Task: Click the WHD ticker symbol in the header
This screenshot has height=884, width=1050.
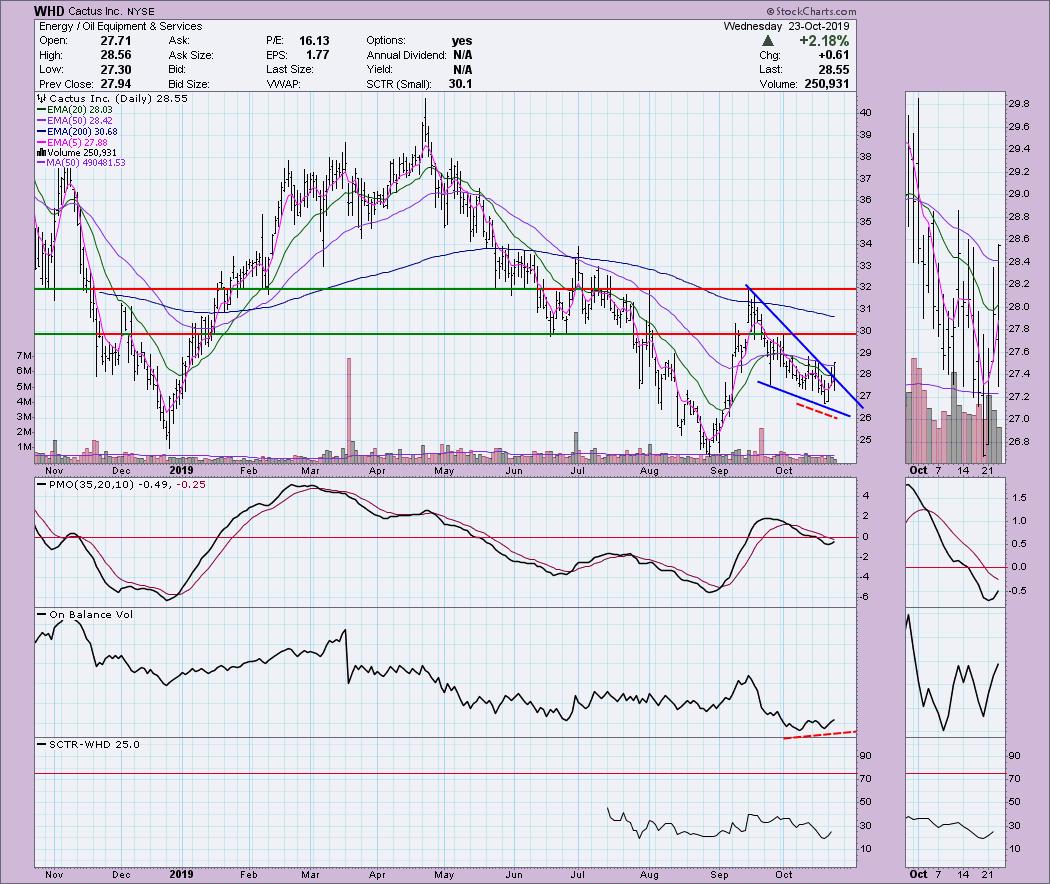Action: pyautogui.click(x=50, y=11)
